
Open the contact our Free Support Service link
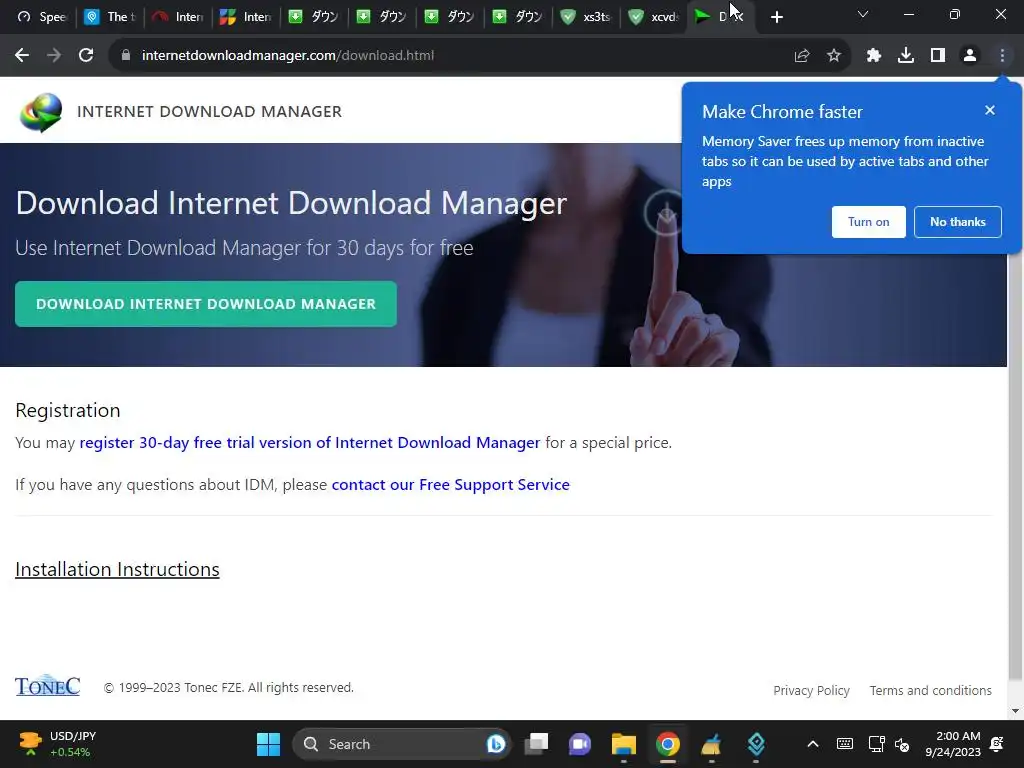click(451, 485)
